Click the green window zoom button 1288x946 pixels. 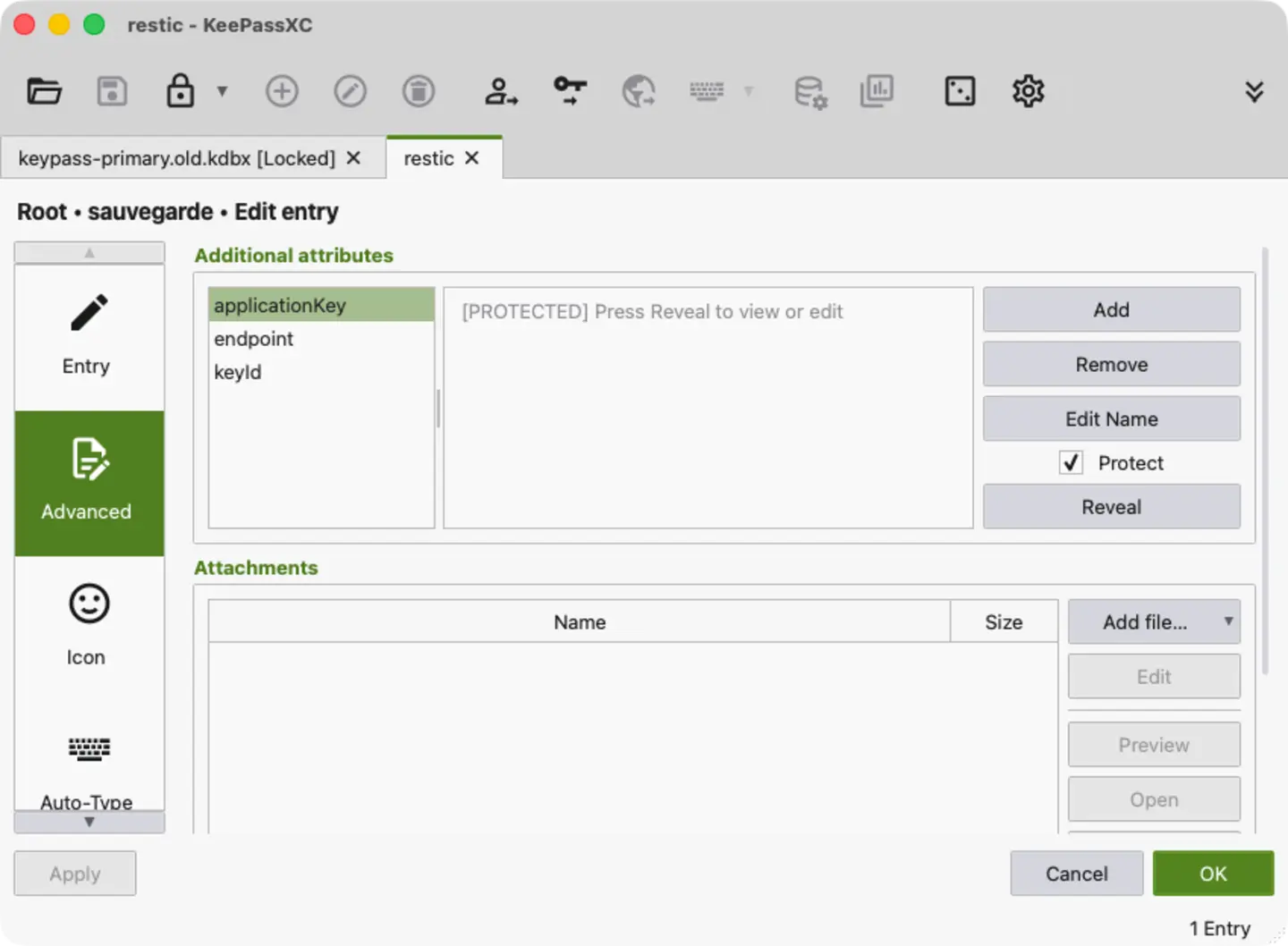pyautogui.click(x=94, y=25)
